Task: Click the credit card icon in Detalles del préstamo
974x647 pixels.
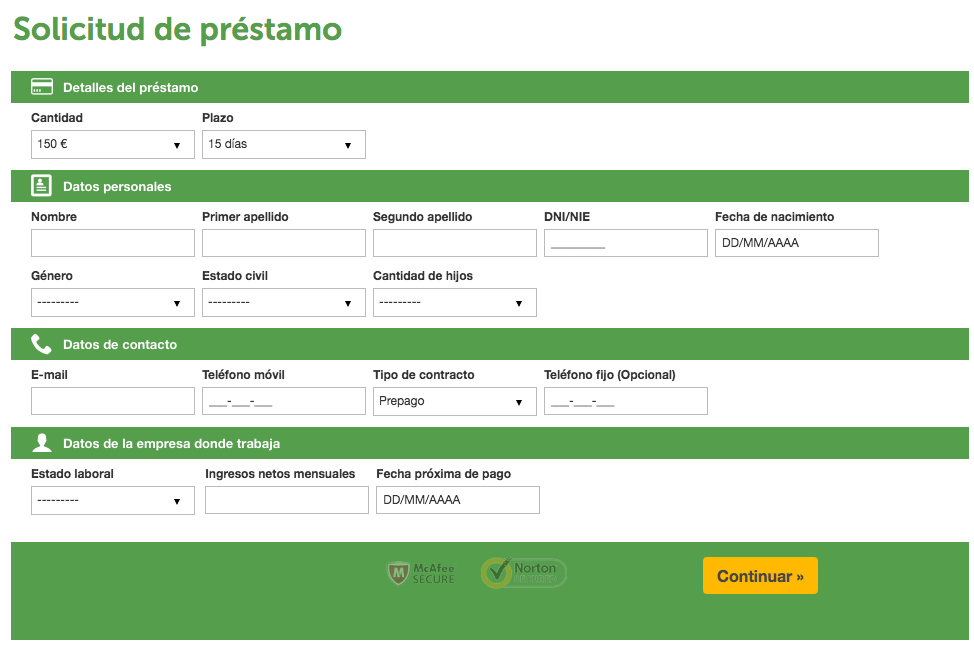Action: pyautogui.click(x=42, y=87)
